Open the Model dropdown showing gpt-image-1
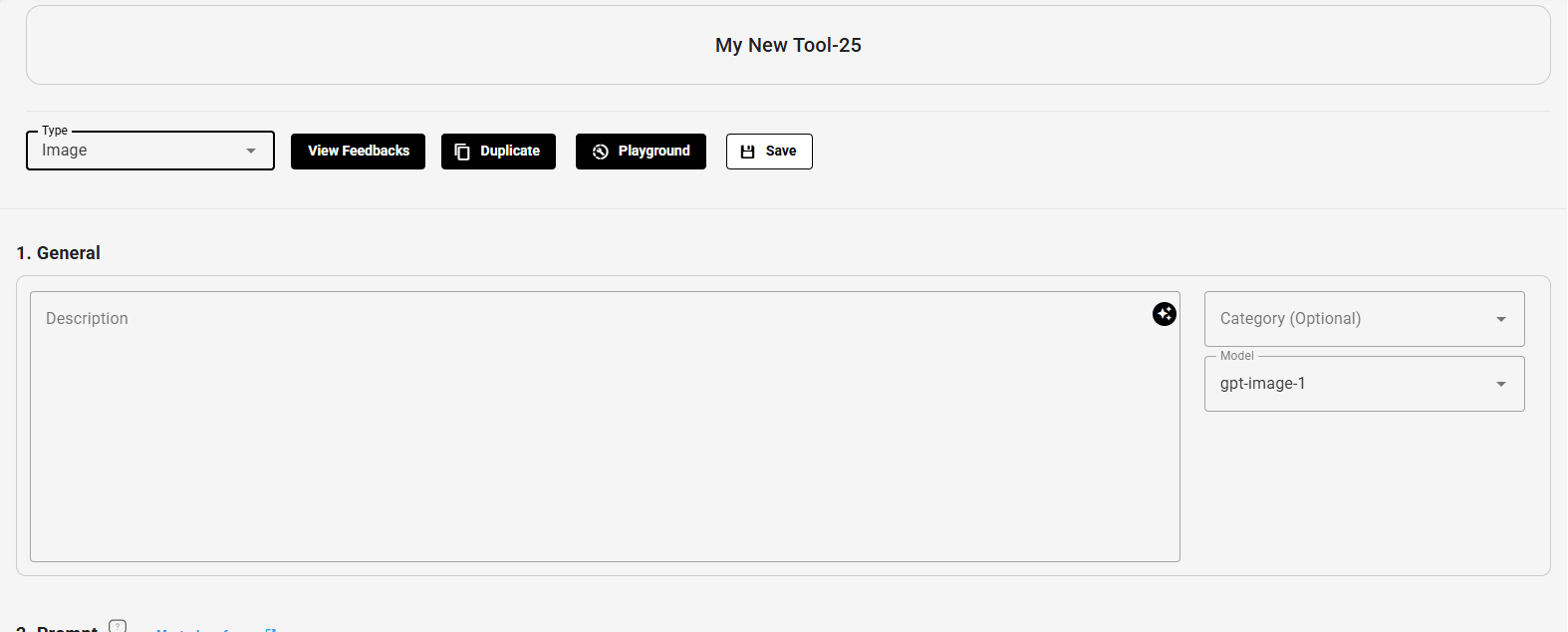The image size is (1568, 632). pyautogui.click(x=1363, y=384)
